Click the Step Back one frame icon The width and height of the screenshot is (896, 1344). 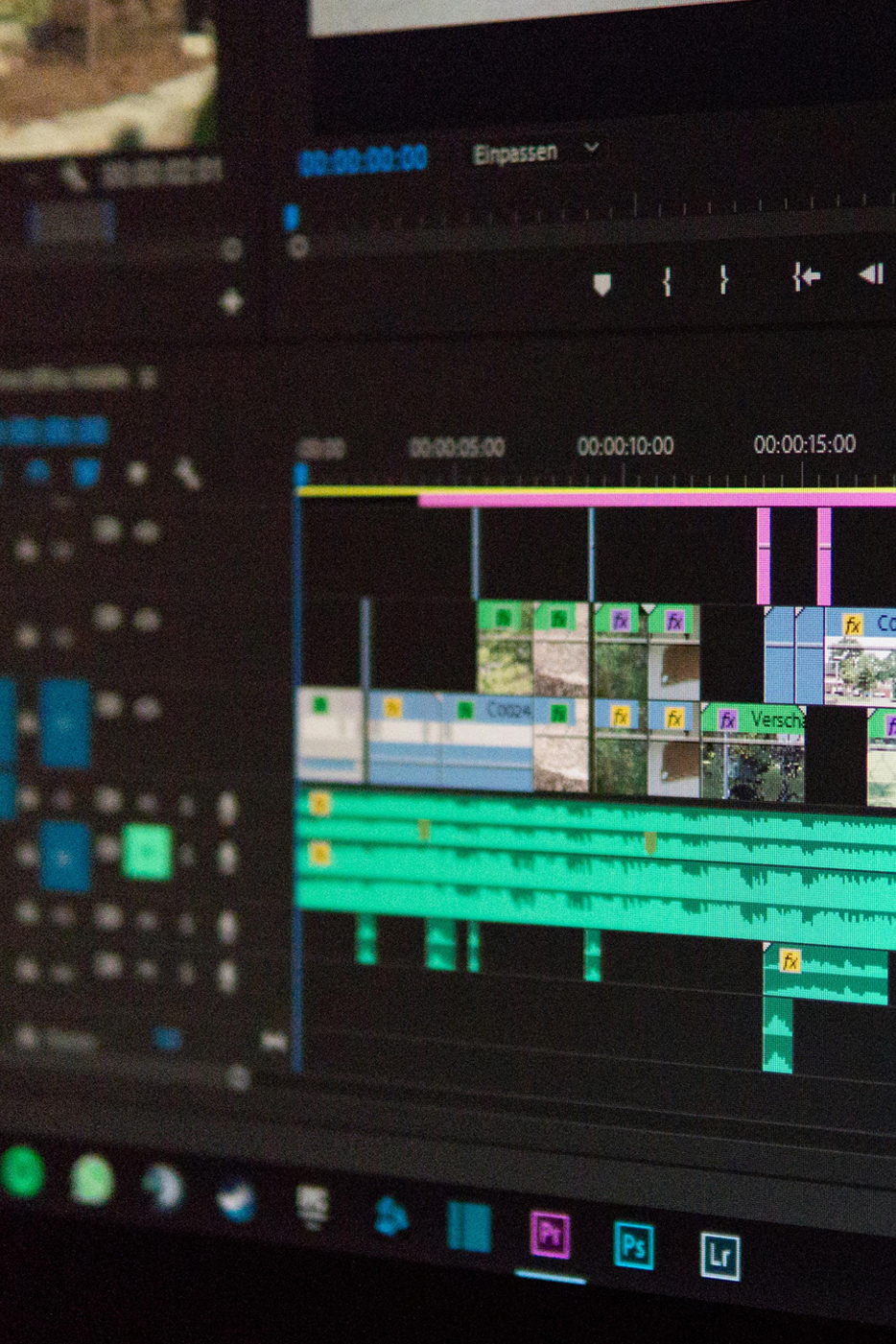tap(871, 275)
